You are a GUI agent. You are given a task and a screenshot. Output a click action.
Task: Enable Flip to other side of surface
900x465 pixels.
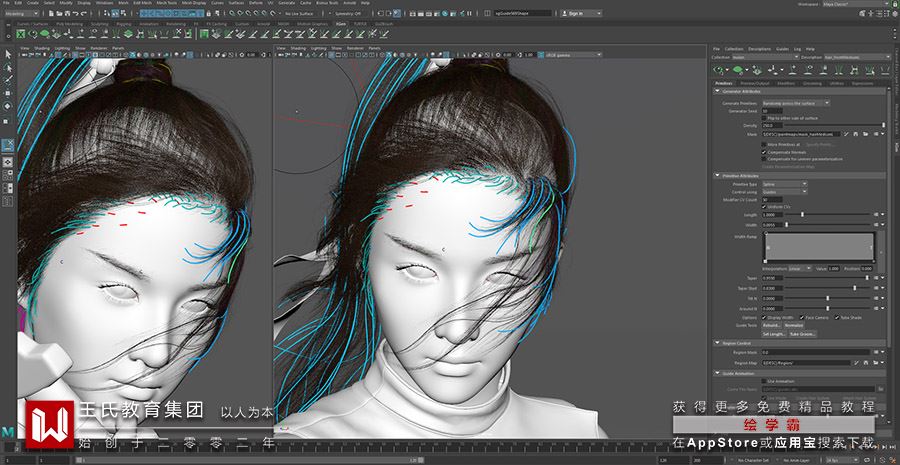pos(764,118)
